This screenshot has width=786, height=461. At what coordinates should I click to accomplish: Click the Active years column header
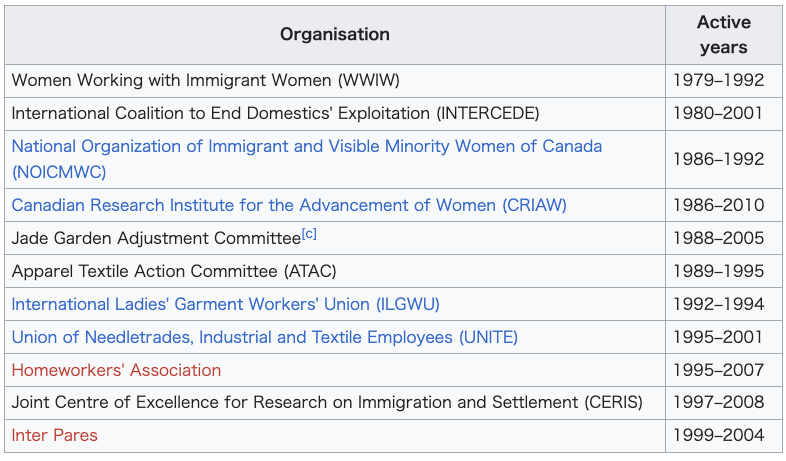click(x=723, y=35)
